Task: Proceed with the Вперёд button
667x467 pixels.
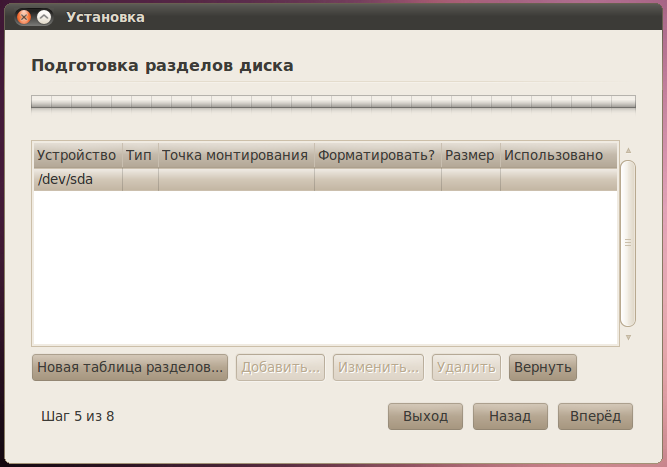Action: [x=596, y=416]
